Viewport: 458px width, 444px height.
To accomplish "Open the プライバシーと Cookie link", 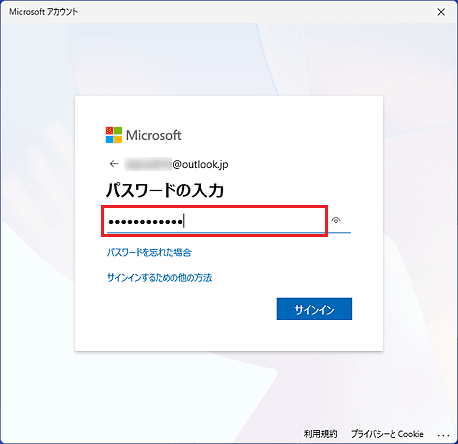I will point(387,434).
